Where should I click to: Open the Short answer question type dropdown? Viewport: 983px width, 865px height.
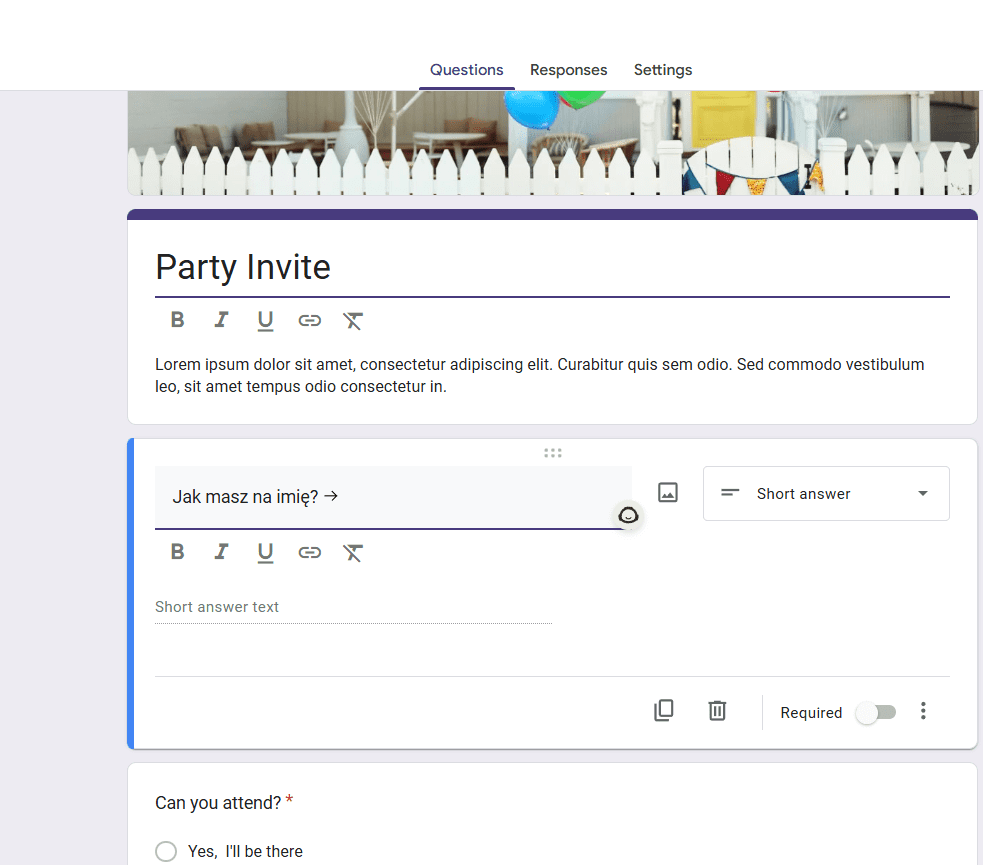pos(826,493)
